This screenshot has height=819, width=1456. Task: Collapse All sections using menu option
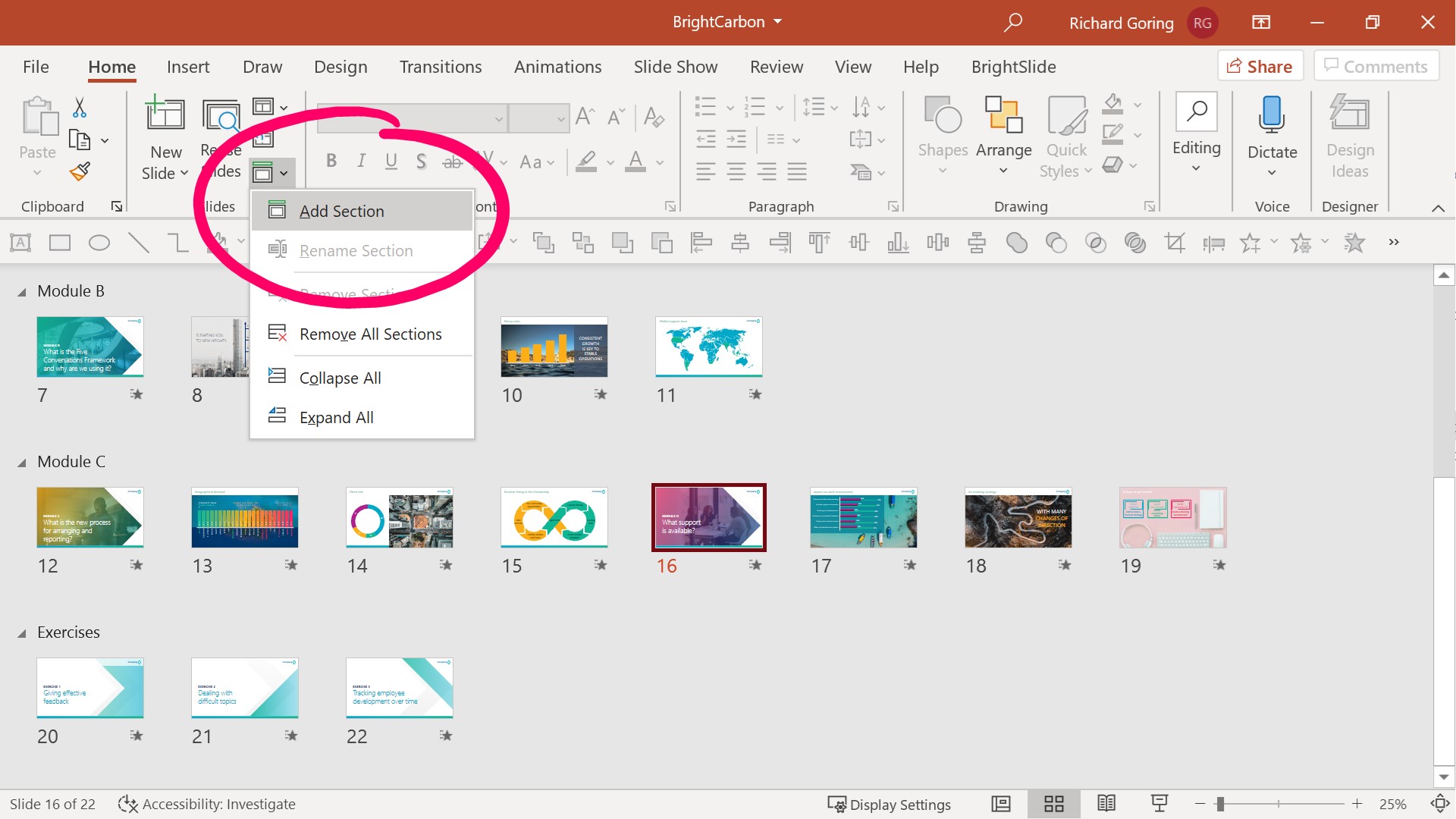pyautogui.click(x=339, y=377)
